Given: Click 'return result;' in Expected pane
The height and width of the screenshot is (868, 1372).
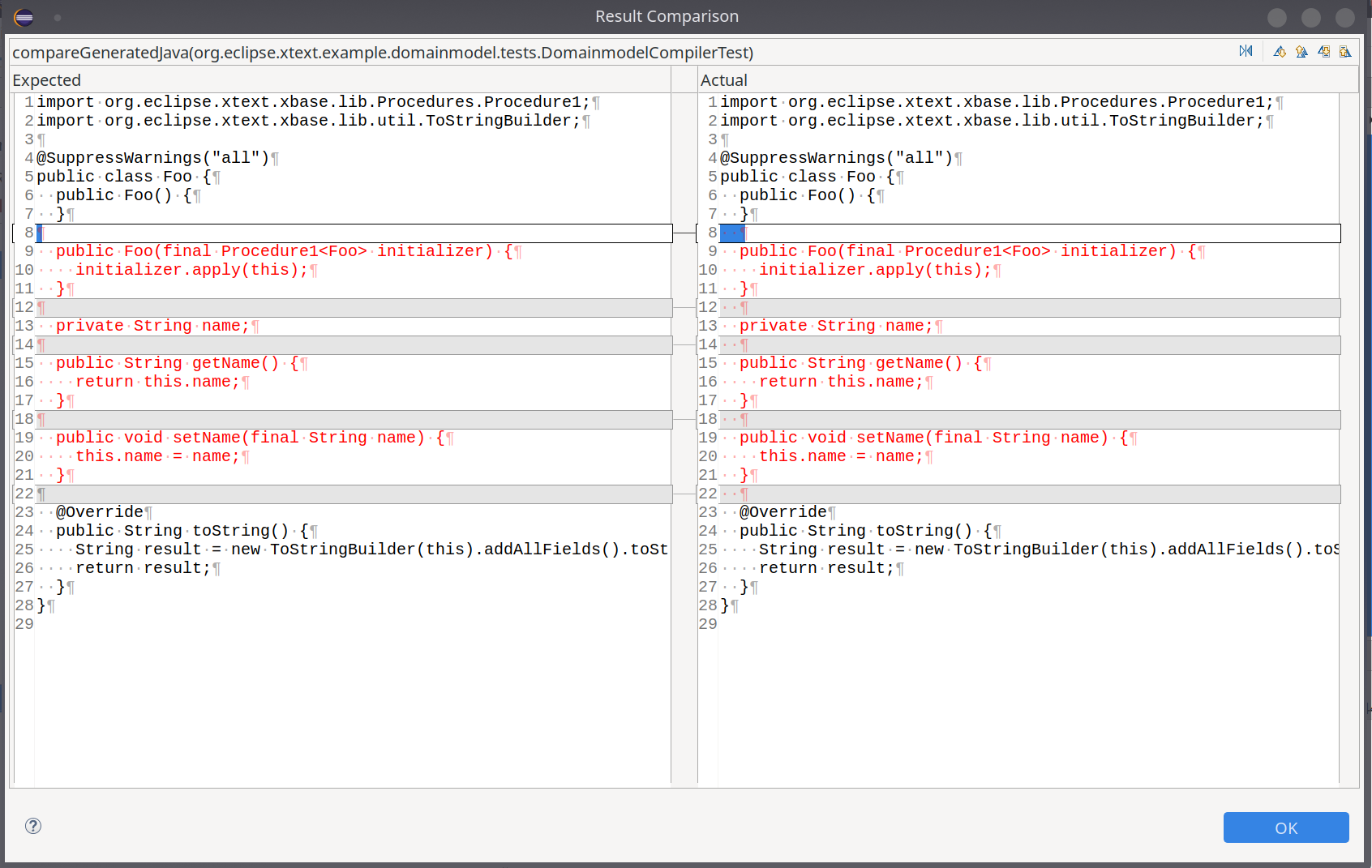Looking at the screenshot, I should click(x=143, y=568).
